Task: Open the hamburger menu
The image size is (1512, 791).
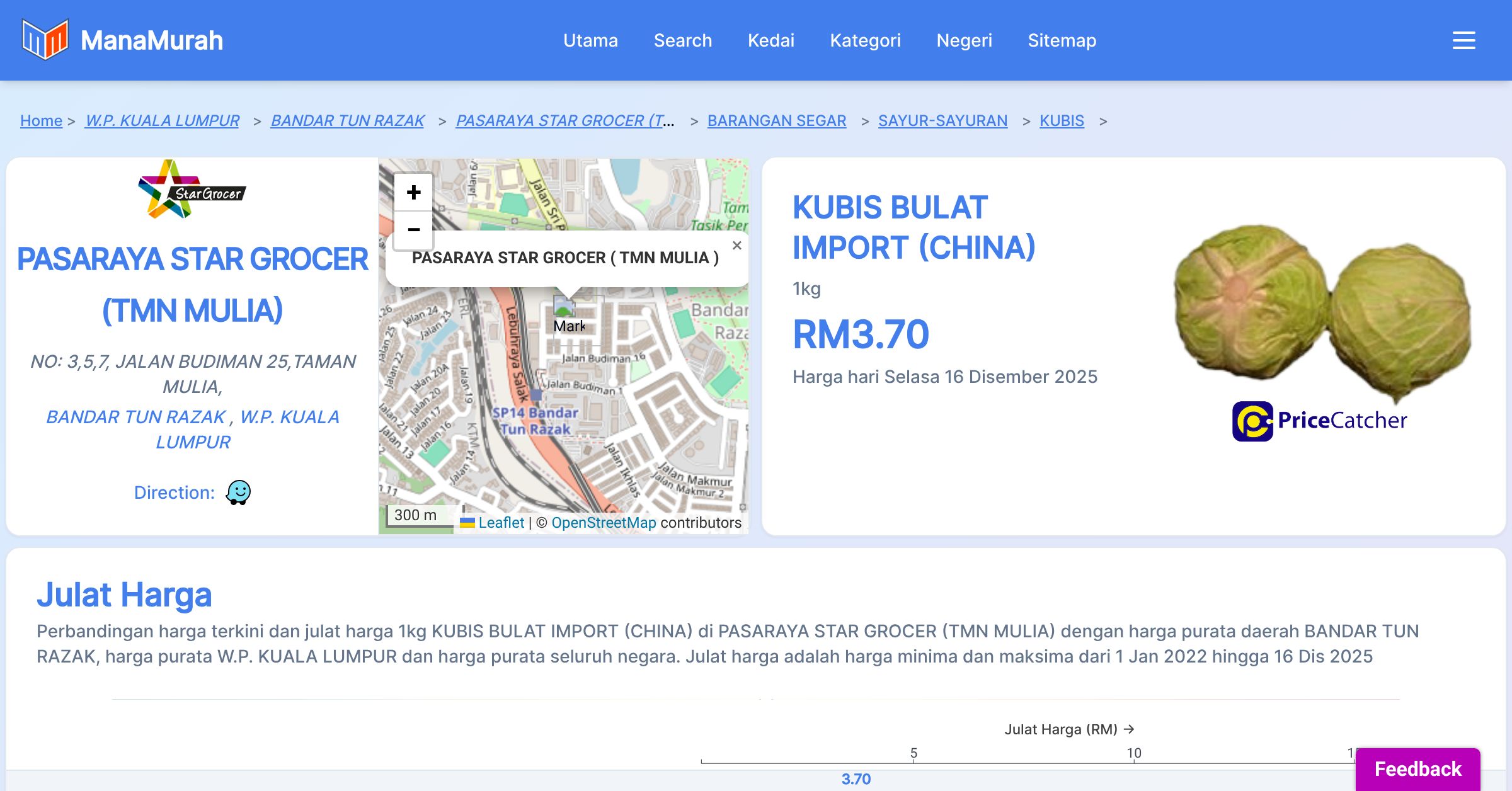Action: tap(1463, 40)
